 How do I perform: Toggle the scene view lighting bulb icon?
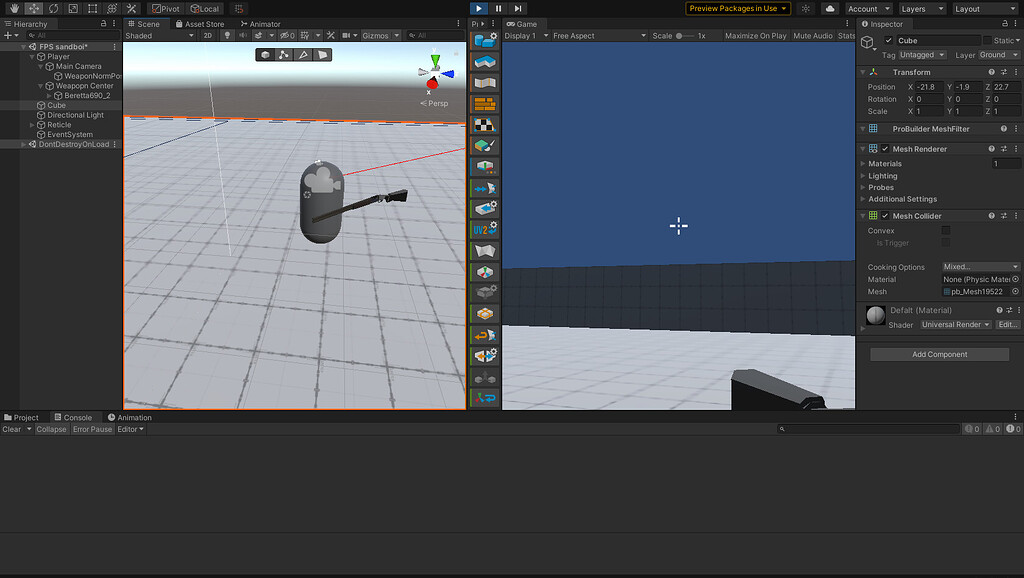tap(228, 33)
